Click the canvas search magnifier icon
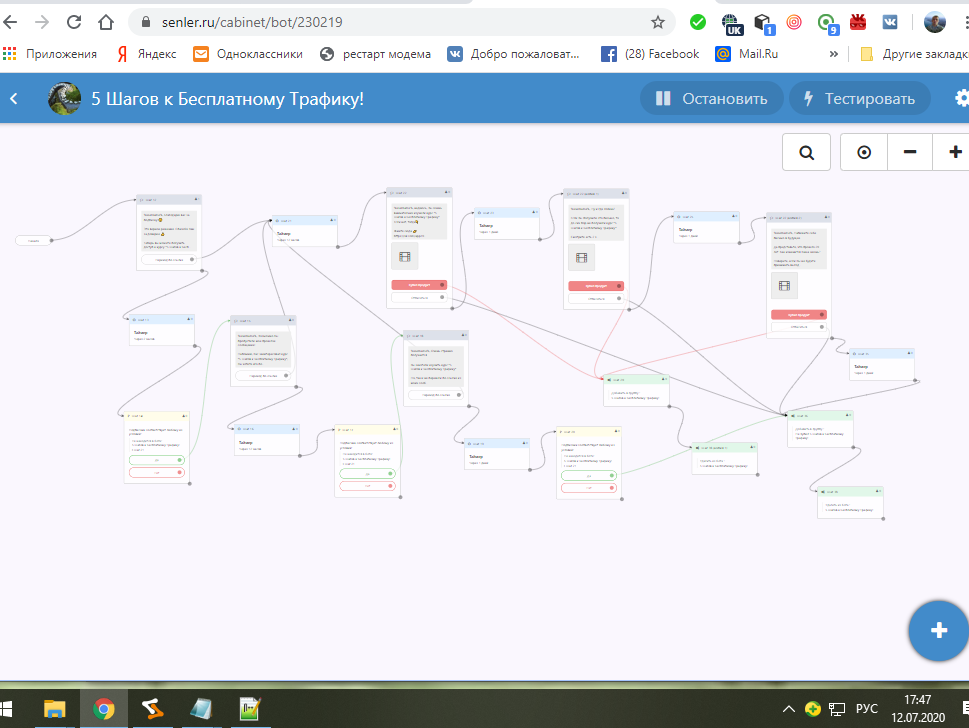The image size is (969, 728). 806,153
